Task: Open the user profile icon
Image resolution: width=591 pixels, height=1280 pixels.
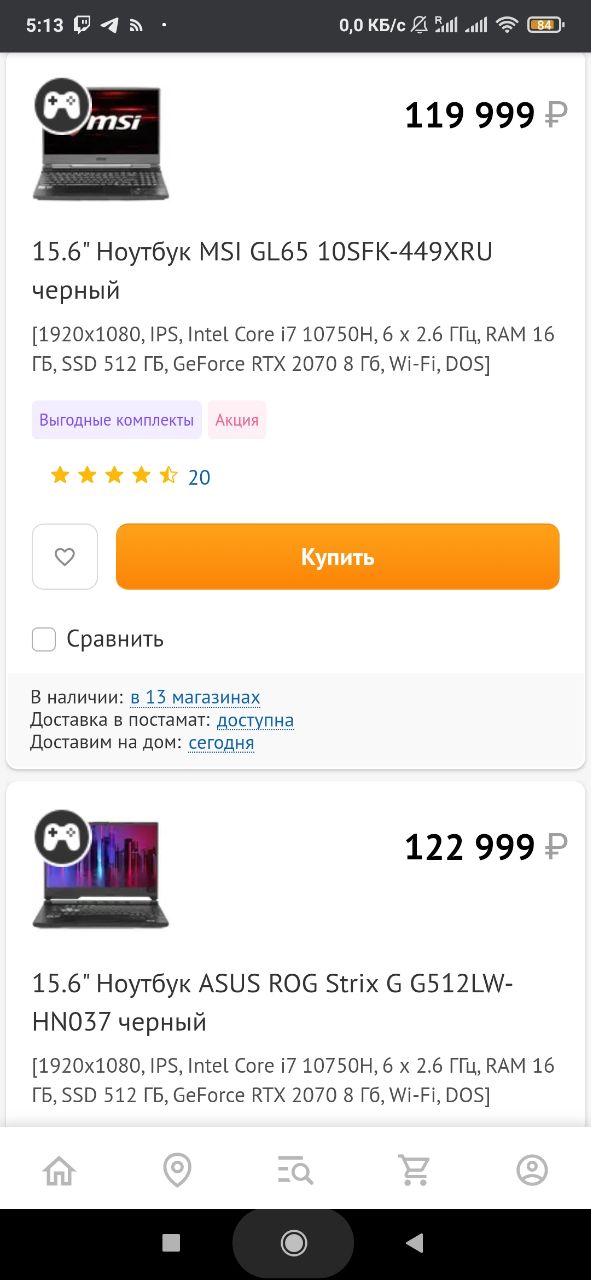Action: click(x=532, y=1169)
